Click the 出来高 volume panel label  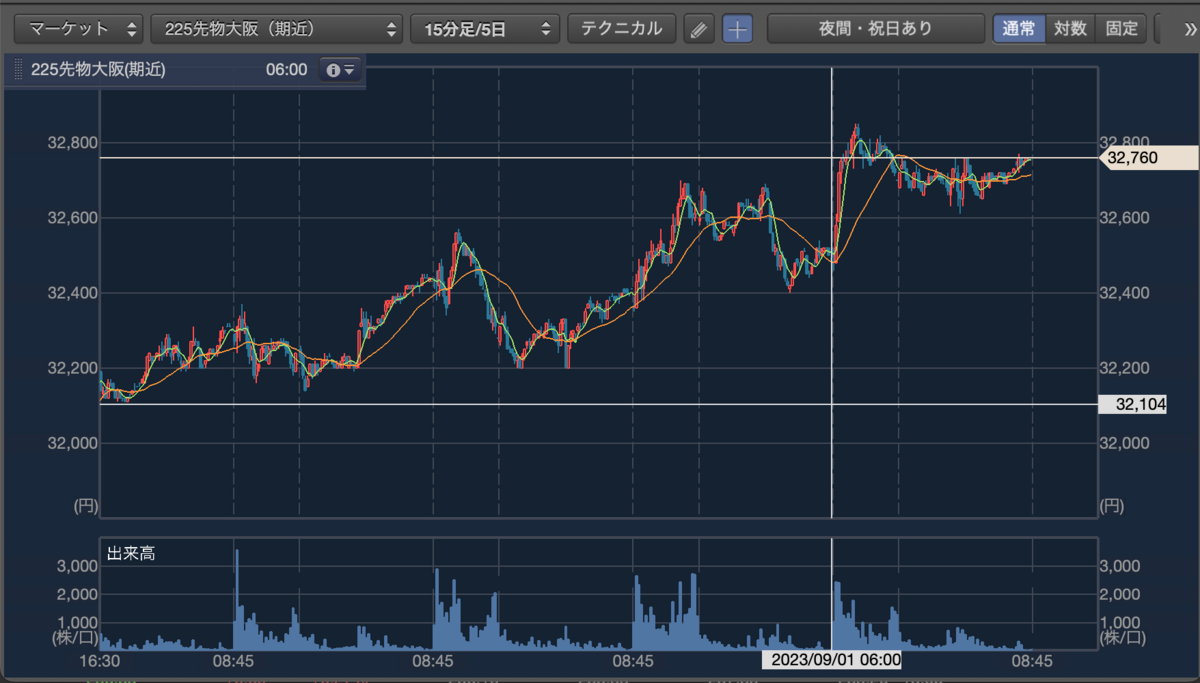(131, 553)
